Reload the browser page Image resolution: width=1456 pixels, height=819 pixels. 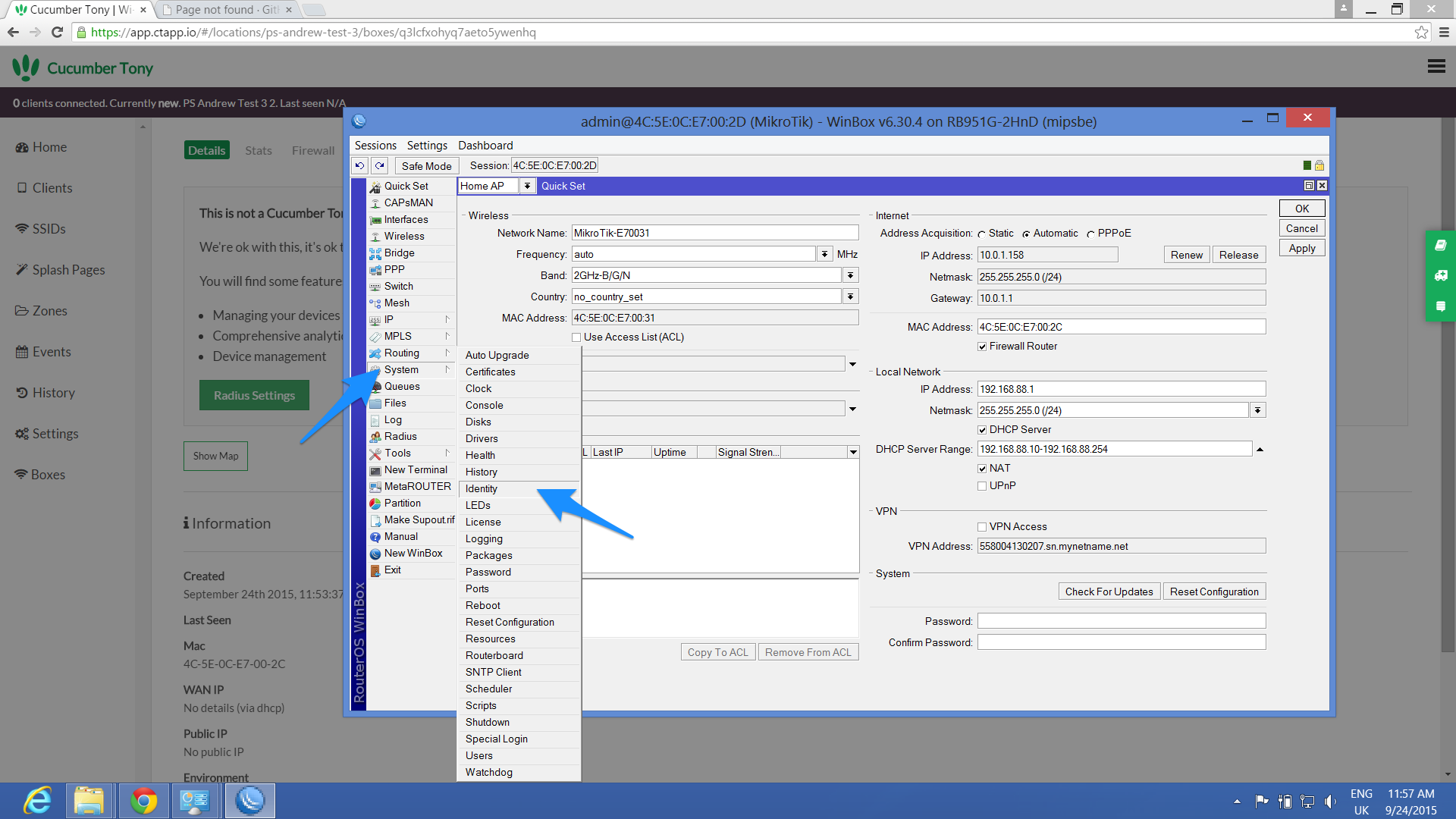click(57, 32)
